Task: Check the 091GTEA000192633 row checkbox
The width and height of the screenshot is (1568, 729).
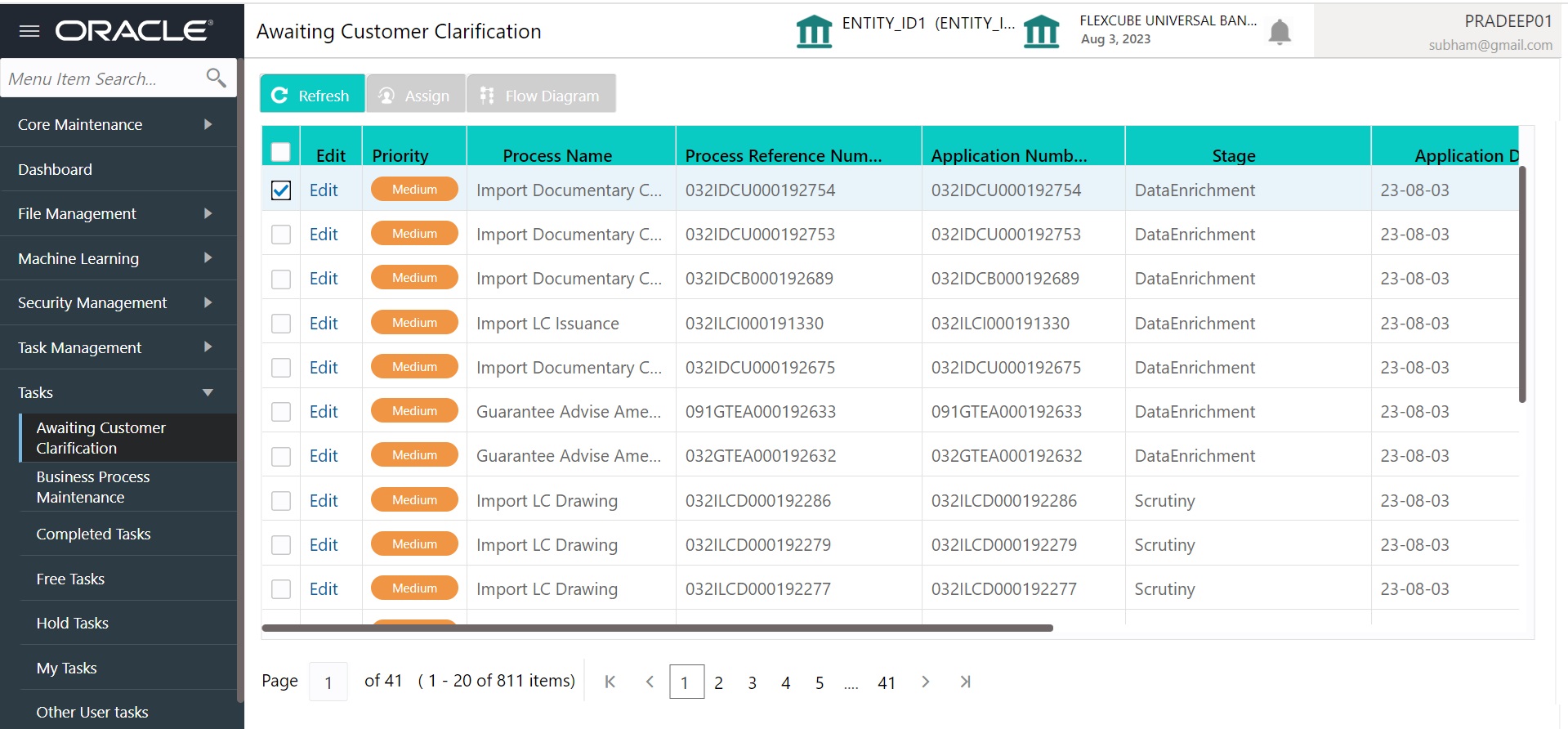Action: pos(280,412)
